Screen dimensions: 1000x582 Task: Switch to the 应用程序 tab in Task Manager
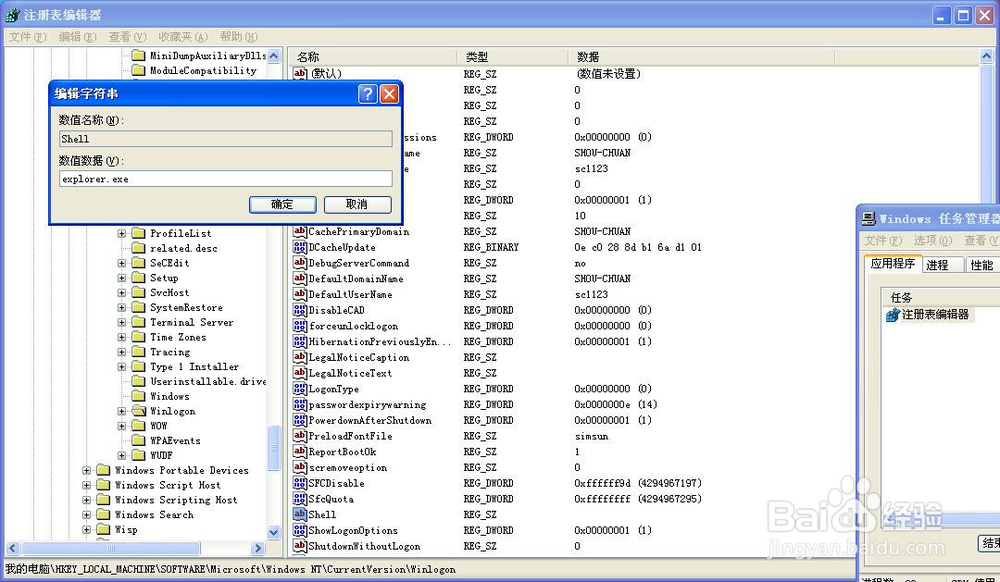893,263
